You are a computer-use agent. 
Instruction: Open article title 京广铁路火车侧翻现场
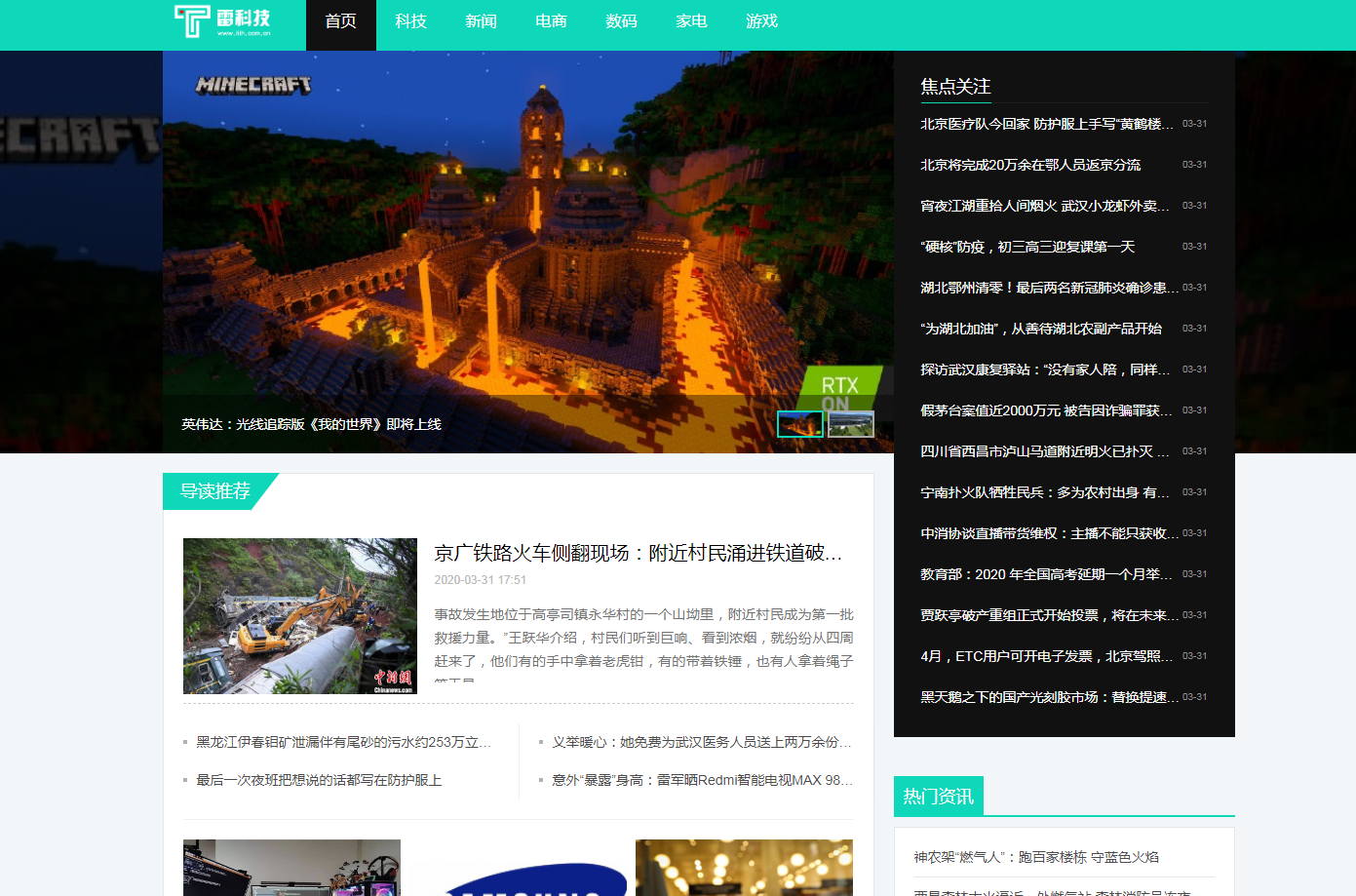tap(639, 553)
